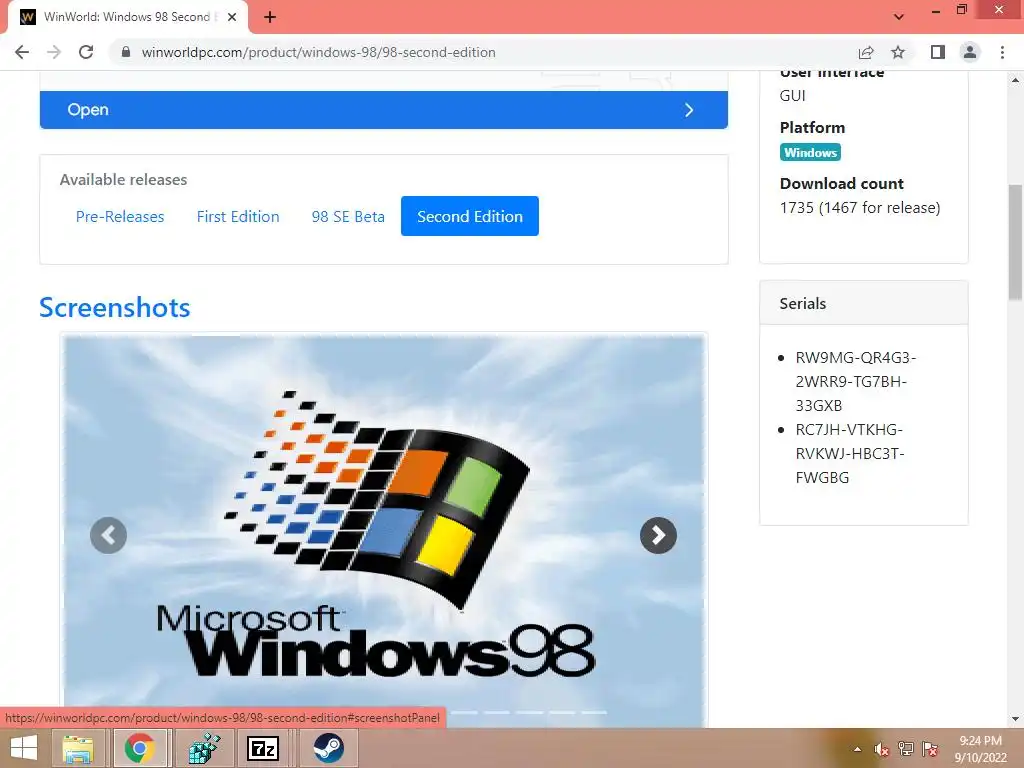This screenshot has width=1024, height=768.
Task: Open a new browser tab
Action: point(270,18)
